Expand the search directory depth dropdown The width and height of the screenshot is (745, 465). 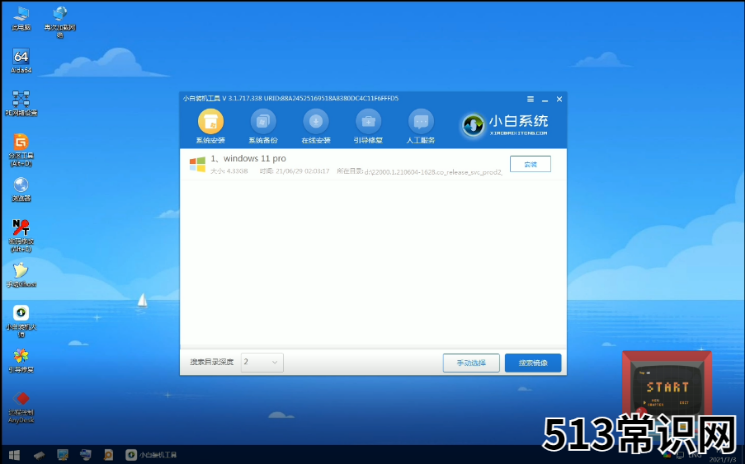click(262, 362)
